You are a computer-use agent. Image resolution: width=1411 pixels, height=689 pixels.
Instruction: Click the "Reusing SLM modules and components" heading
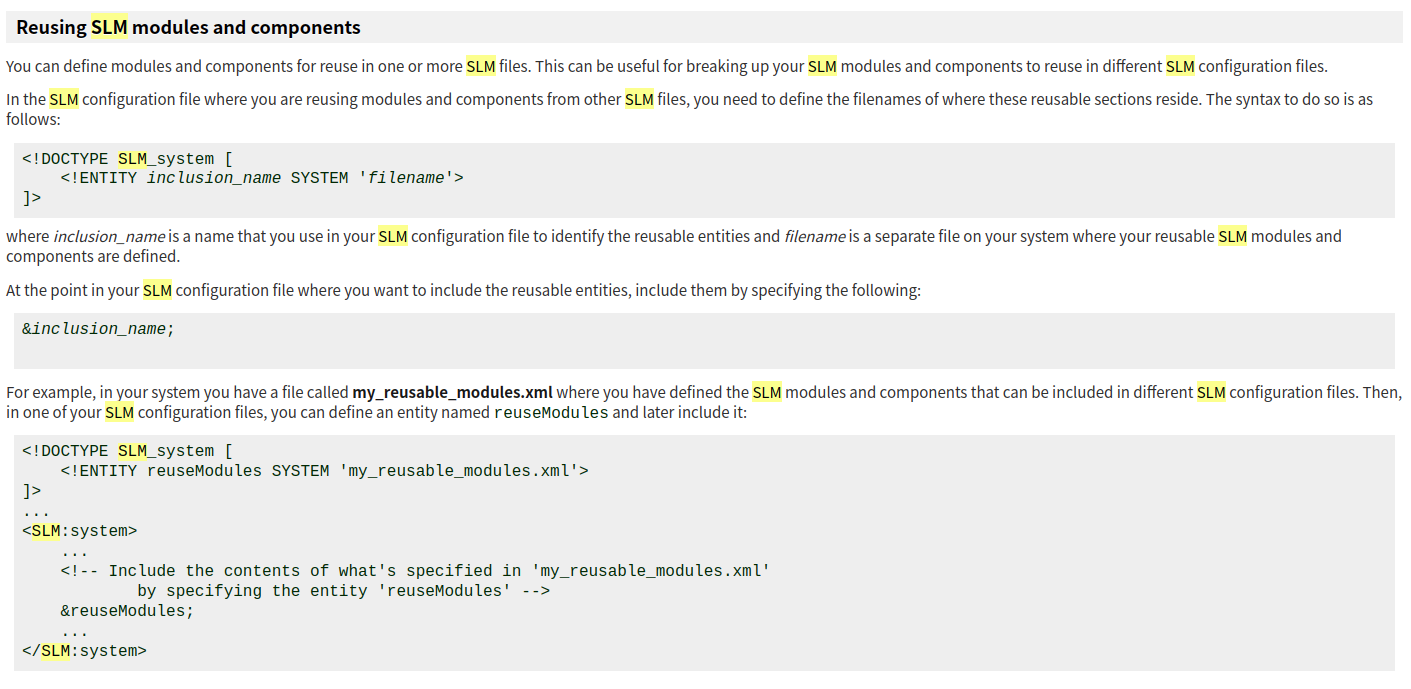tap(188, 28)
